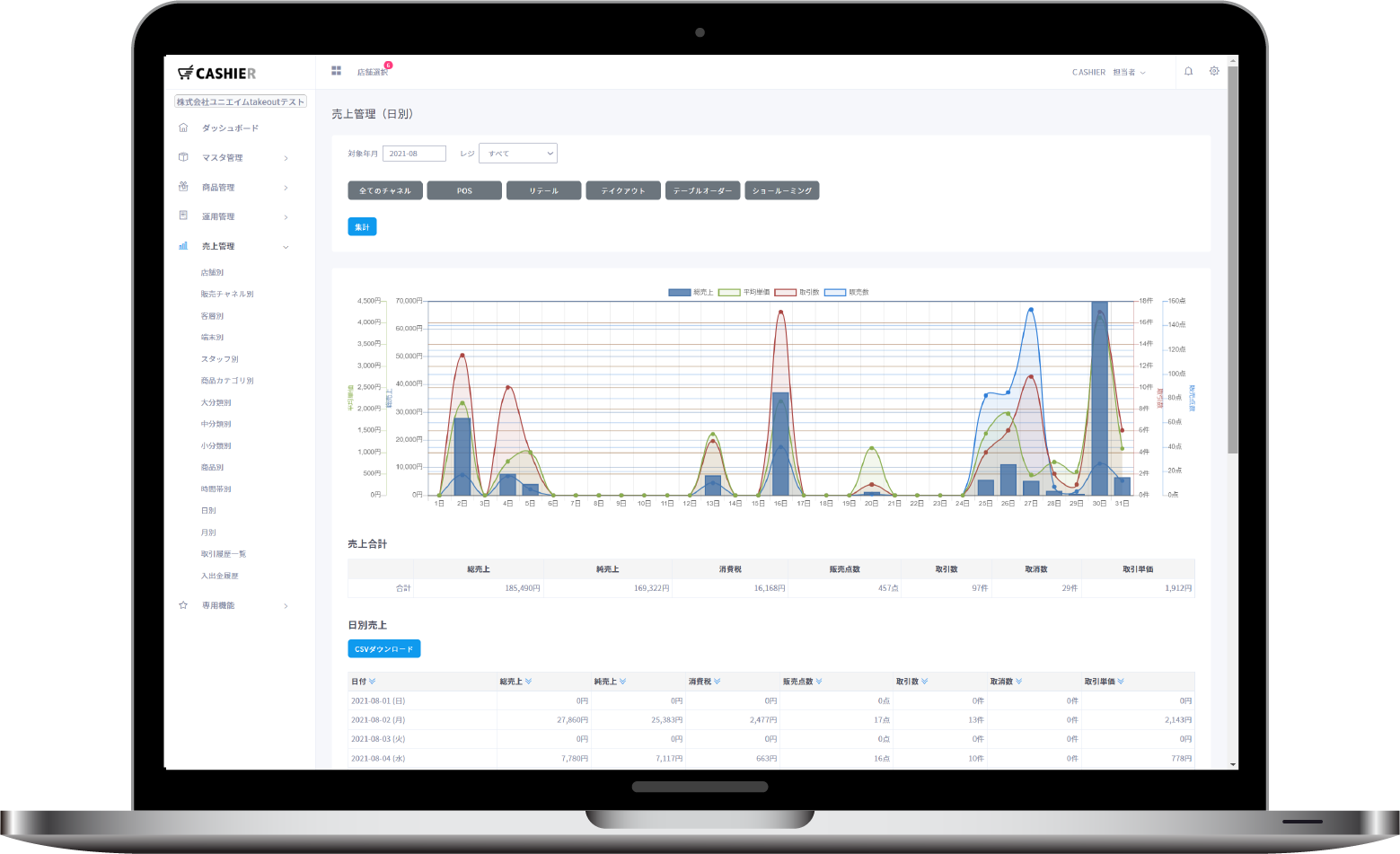
Task: Click the 2021-08-04 (水) date cell
Action: pyautogui.click(x=422, y=759)
